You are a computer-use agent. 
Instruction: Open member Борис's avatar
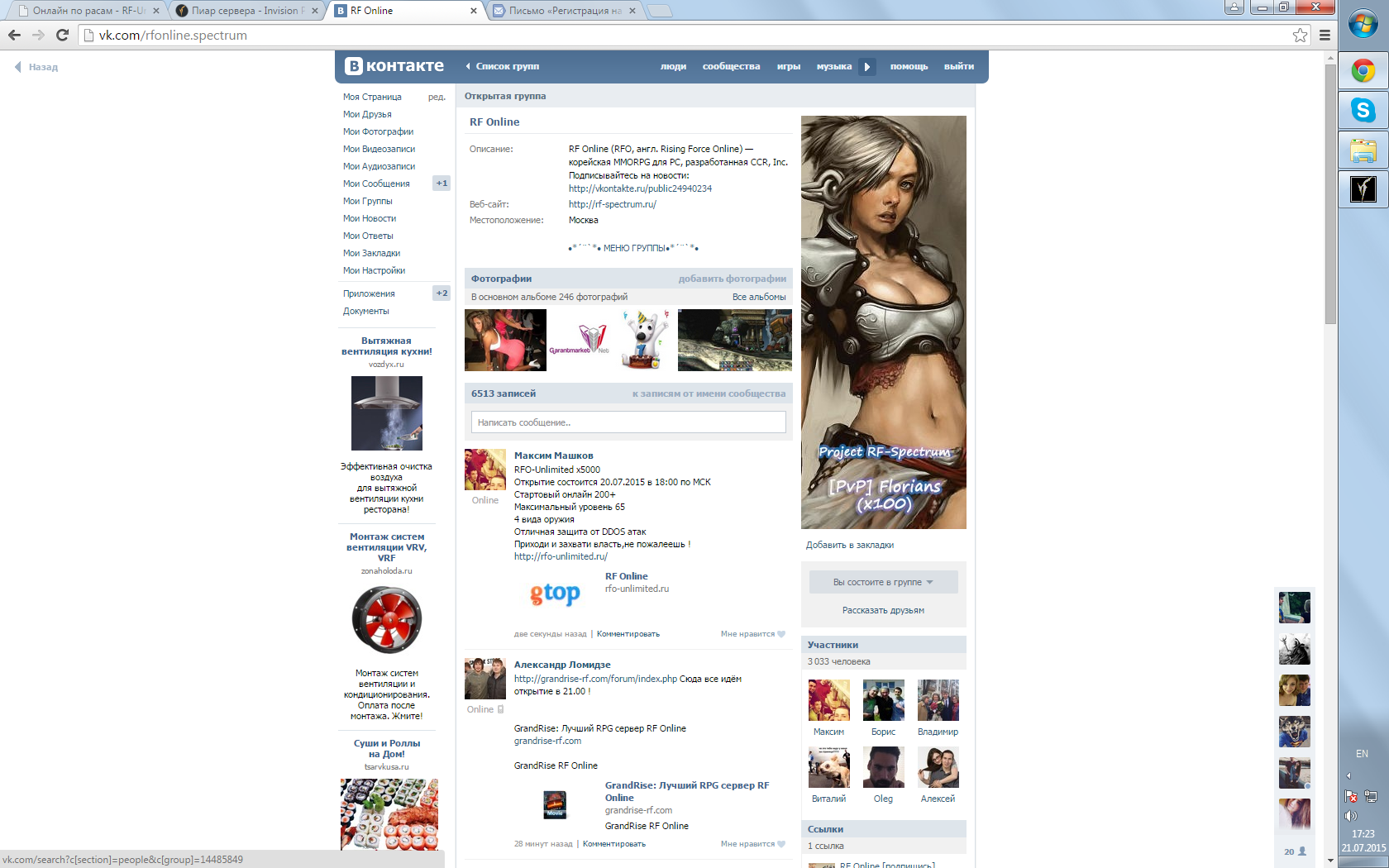point(883,700)
